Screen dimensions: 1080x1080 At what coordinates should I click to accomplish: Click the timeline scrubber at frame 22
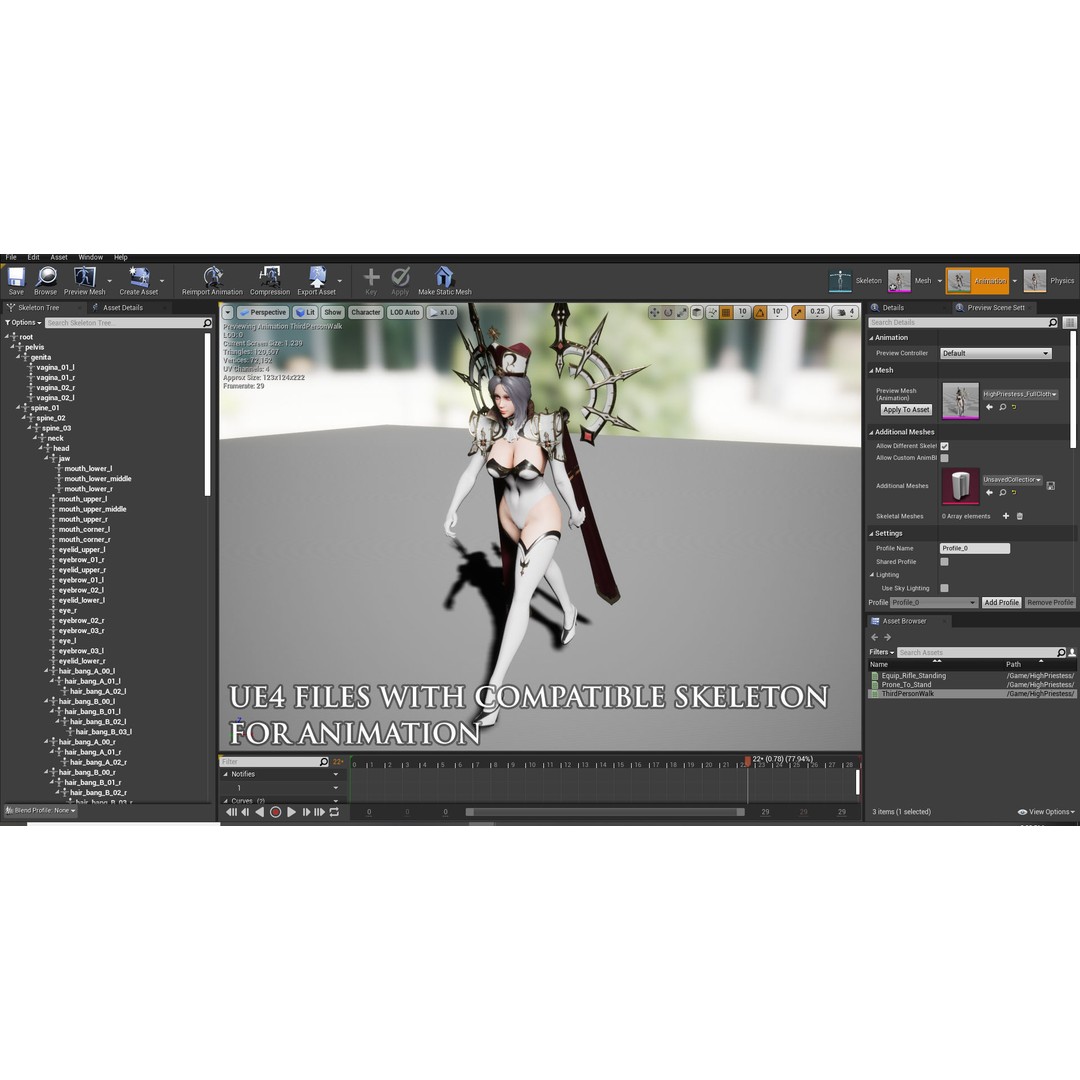coord(747,760)
